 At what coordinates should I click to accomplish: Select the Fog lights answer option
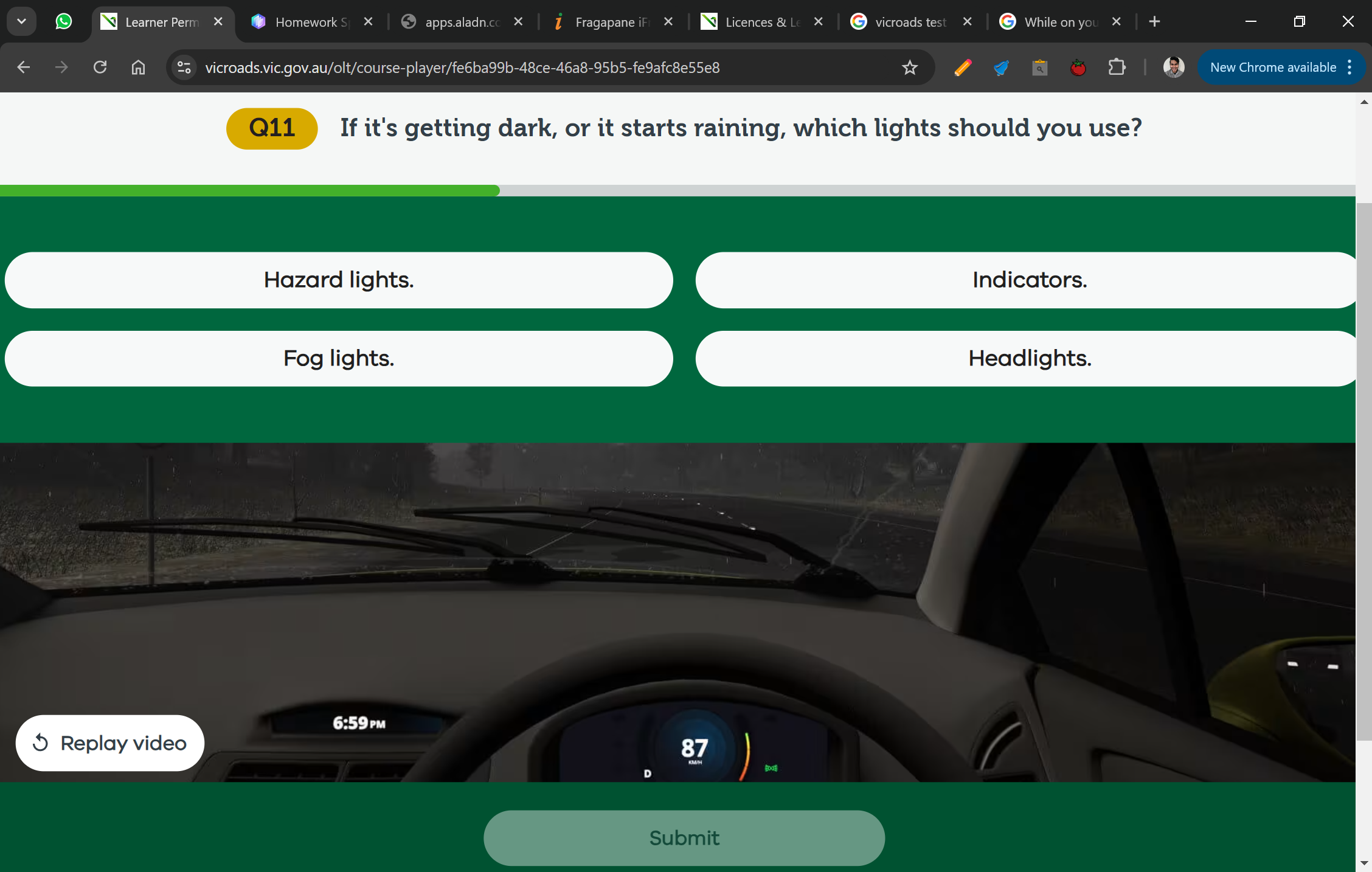tap(339, 358)
